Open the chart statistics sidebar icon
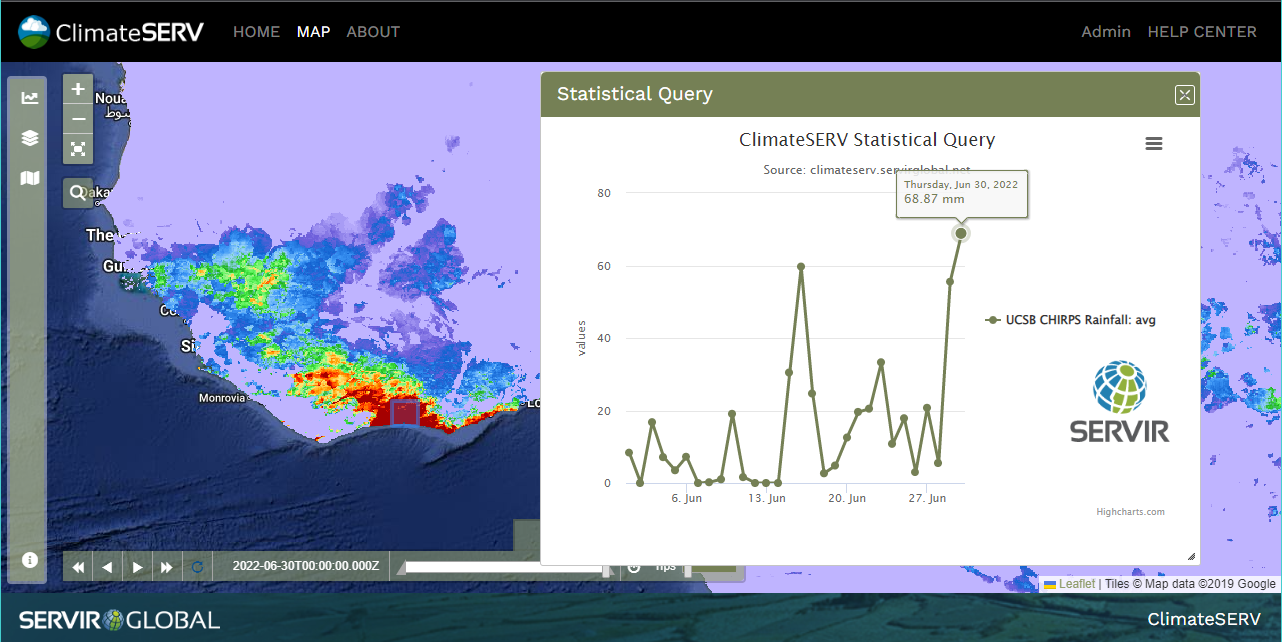This screenshot has width=1282, height=642. (x=30, y=98)
